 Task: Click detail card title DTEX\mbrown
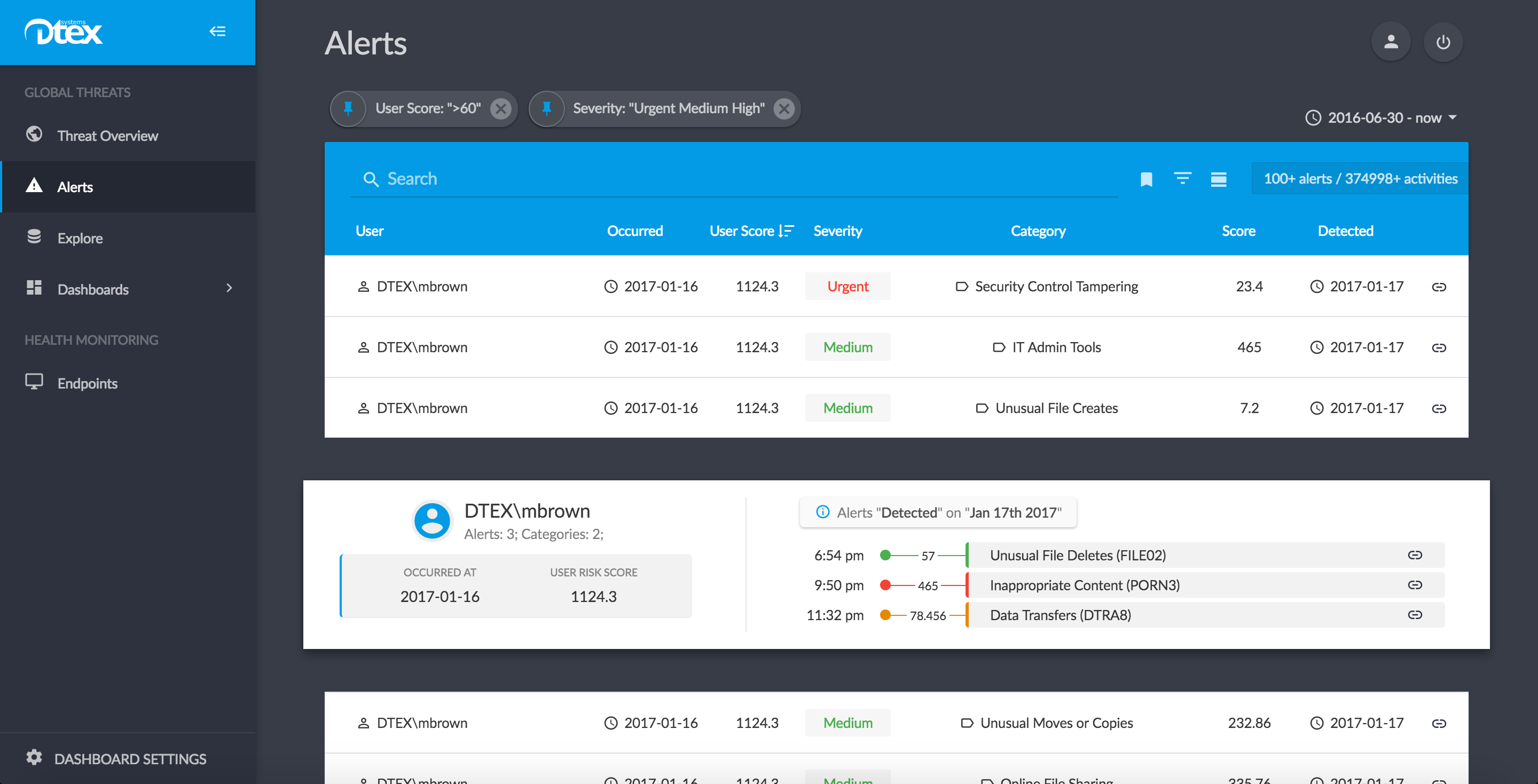point(527,511)
